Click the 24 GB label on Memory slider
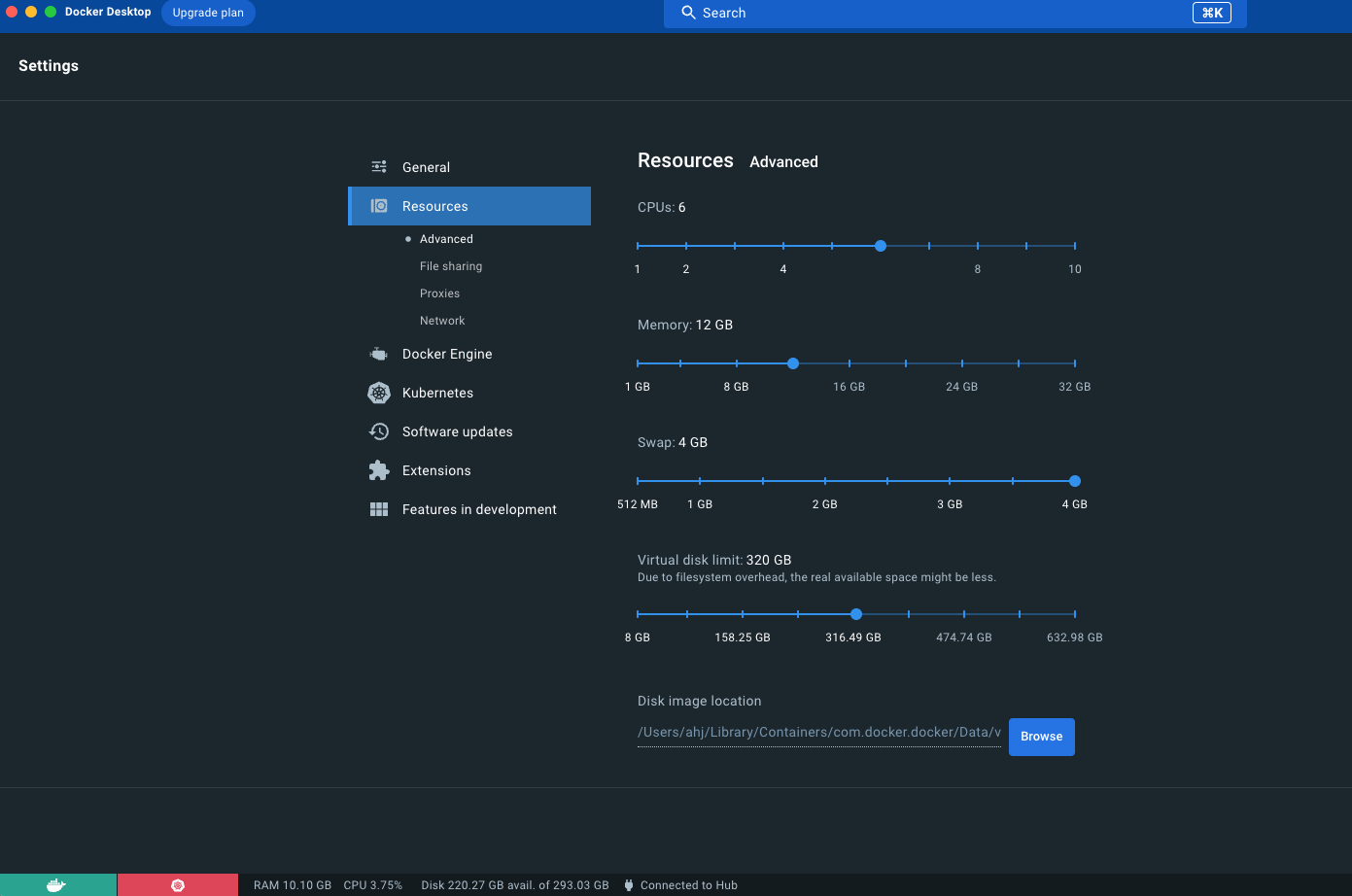1352x896 pixels. point(962,387)
